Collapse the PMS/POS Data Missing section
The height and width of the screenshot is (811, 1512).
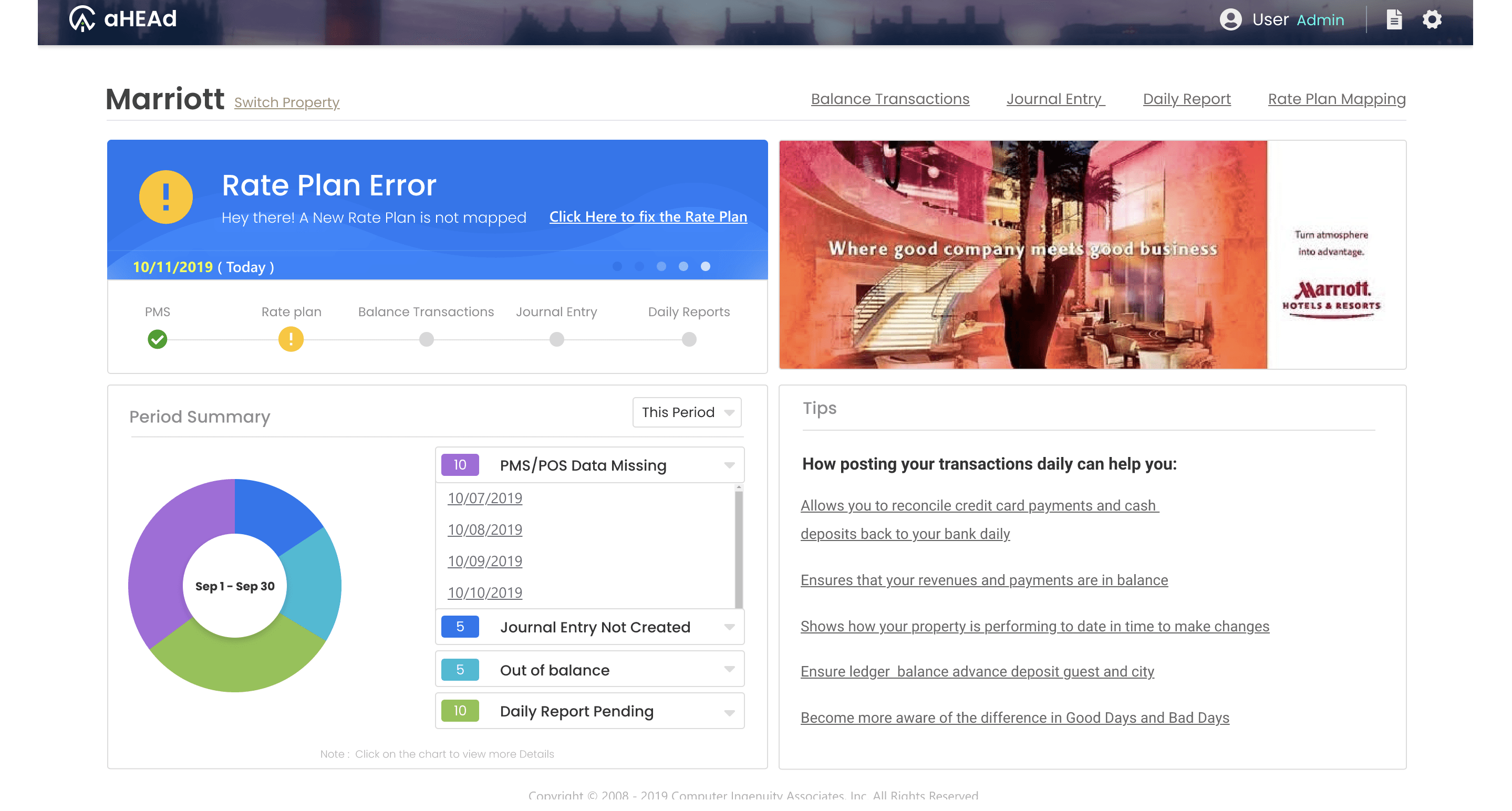tap(589, 465)
